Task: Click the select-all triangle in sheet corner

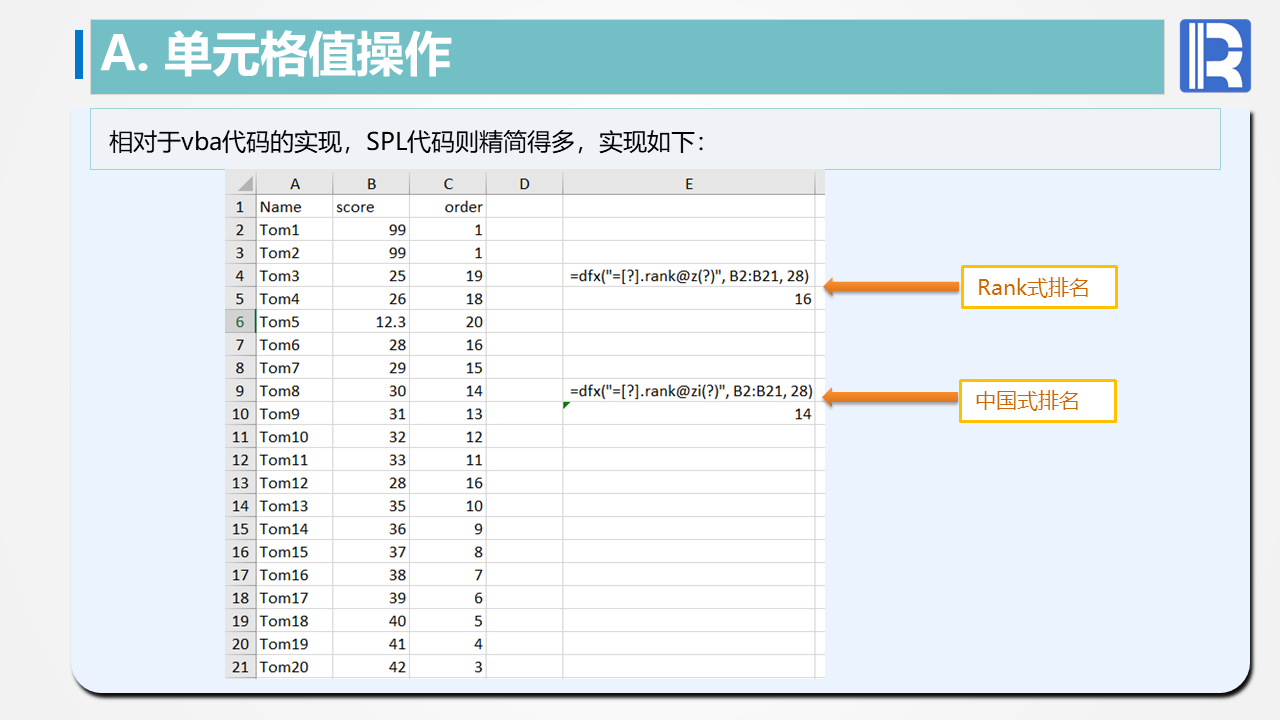Action: pos(242,184)
